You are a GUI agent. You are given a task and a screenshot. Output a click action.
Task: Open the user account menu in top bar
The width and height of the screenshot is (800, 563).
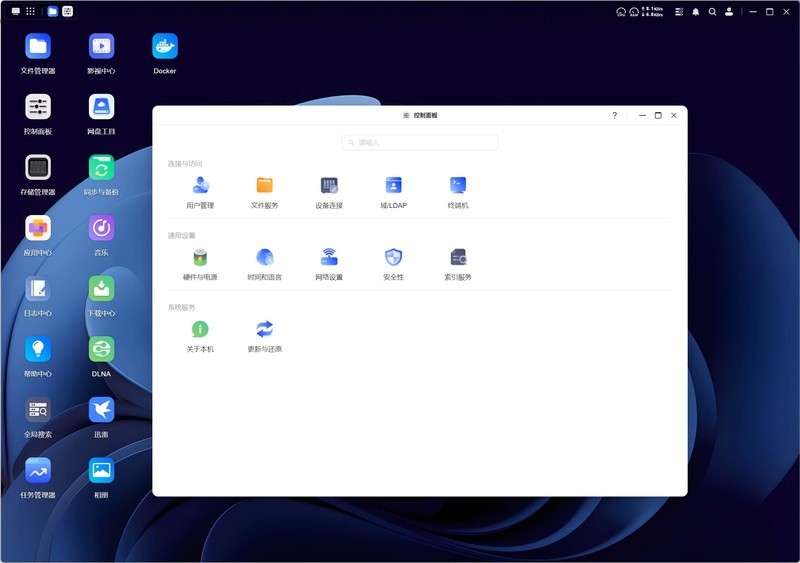728,12
